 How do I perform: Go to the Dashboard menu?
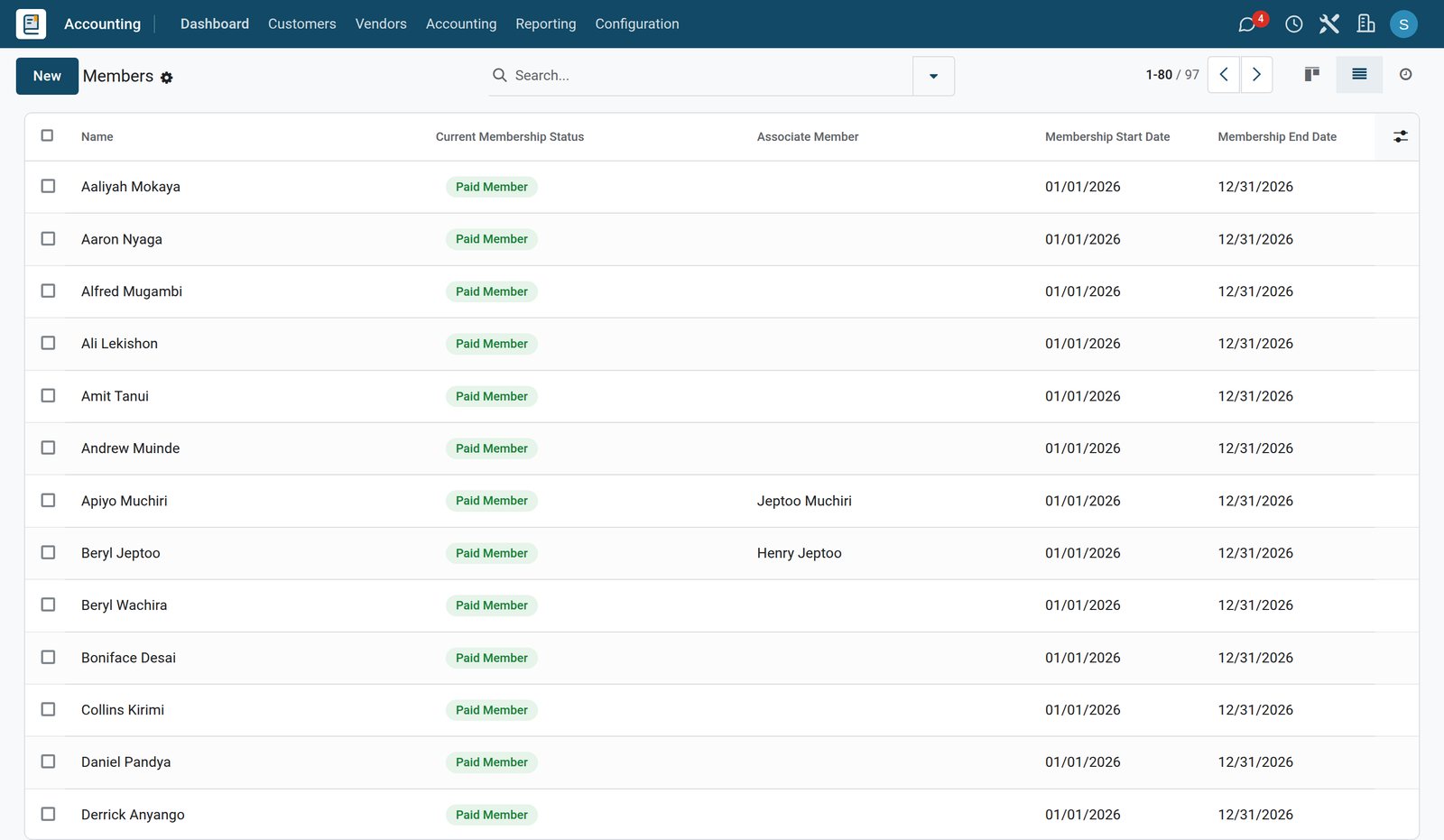(215, 24)
